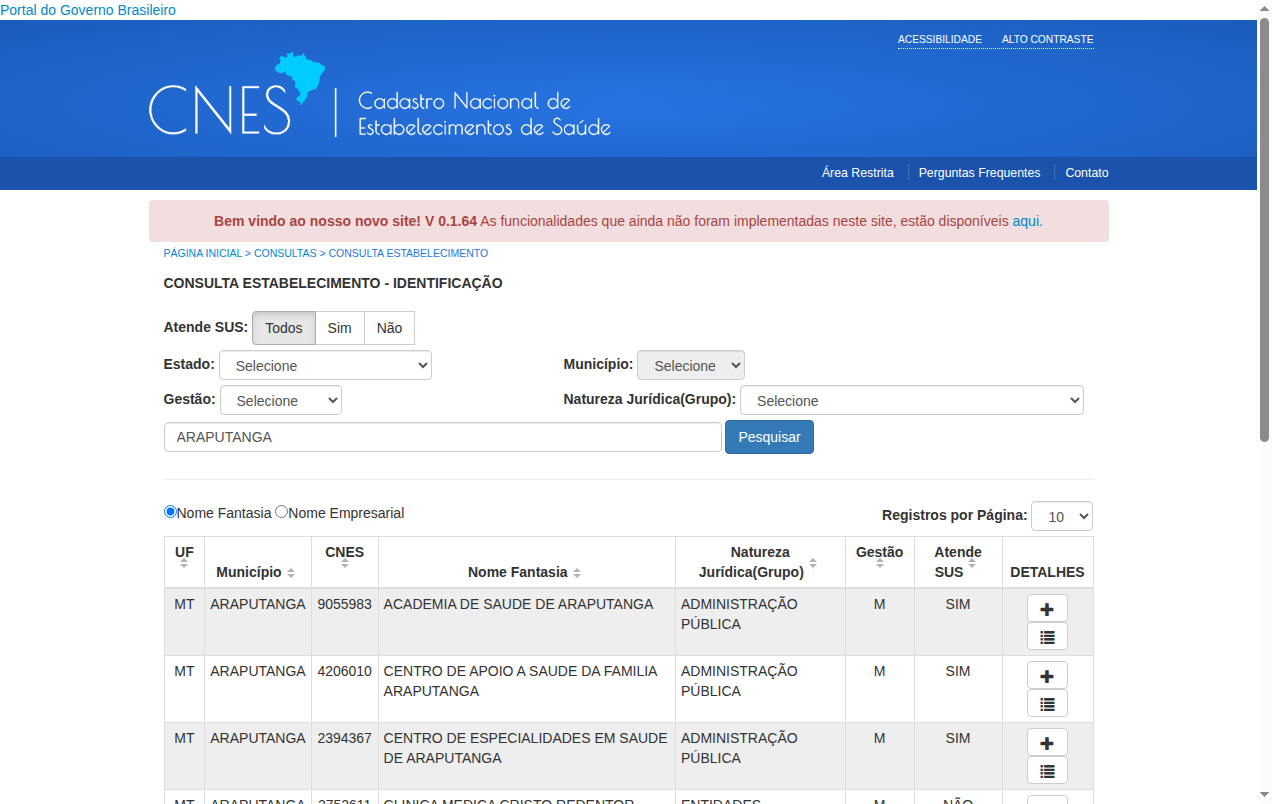Click plus icon for CENTRO DE ESPECIALIDADES row
The image size is (1272, 804).
[x=1047, y=742]
